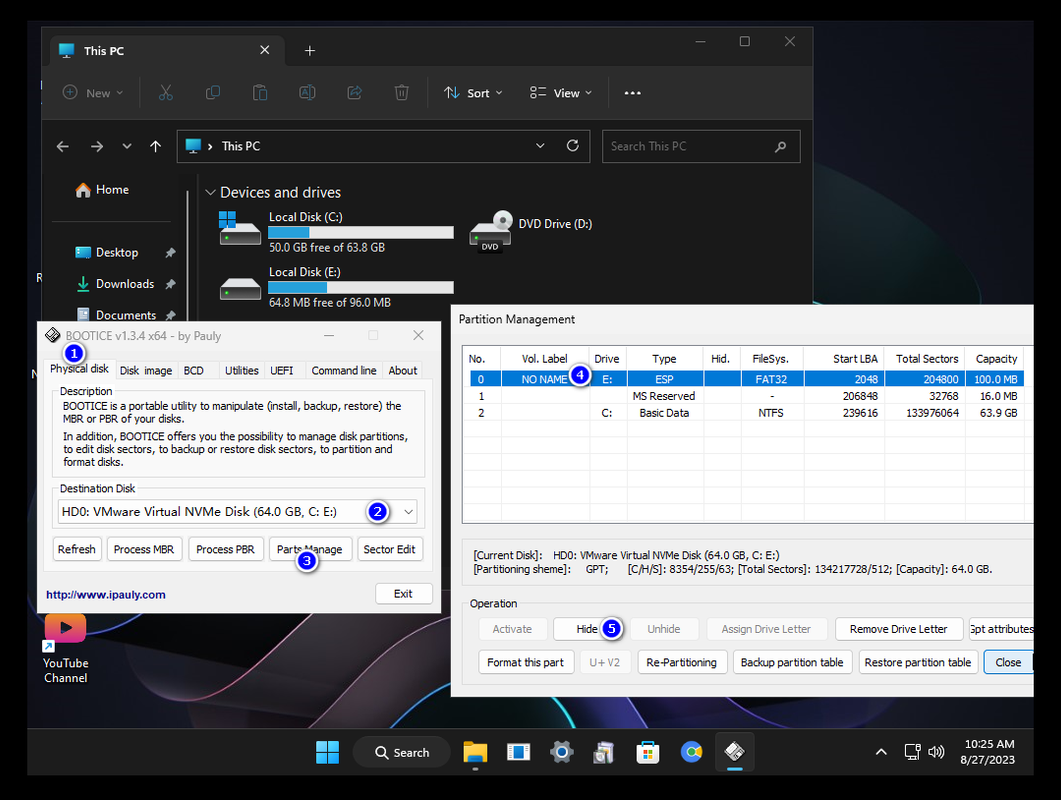The width and height of the screenshot is (1061, 800).
Task: Click the Paste icon in File Explorer toolbar
Action: point(260,93)
